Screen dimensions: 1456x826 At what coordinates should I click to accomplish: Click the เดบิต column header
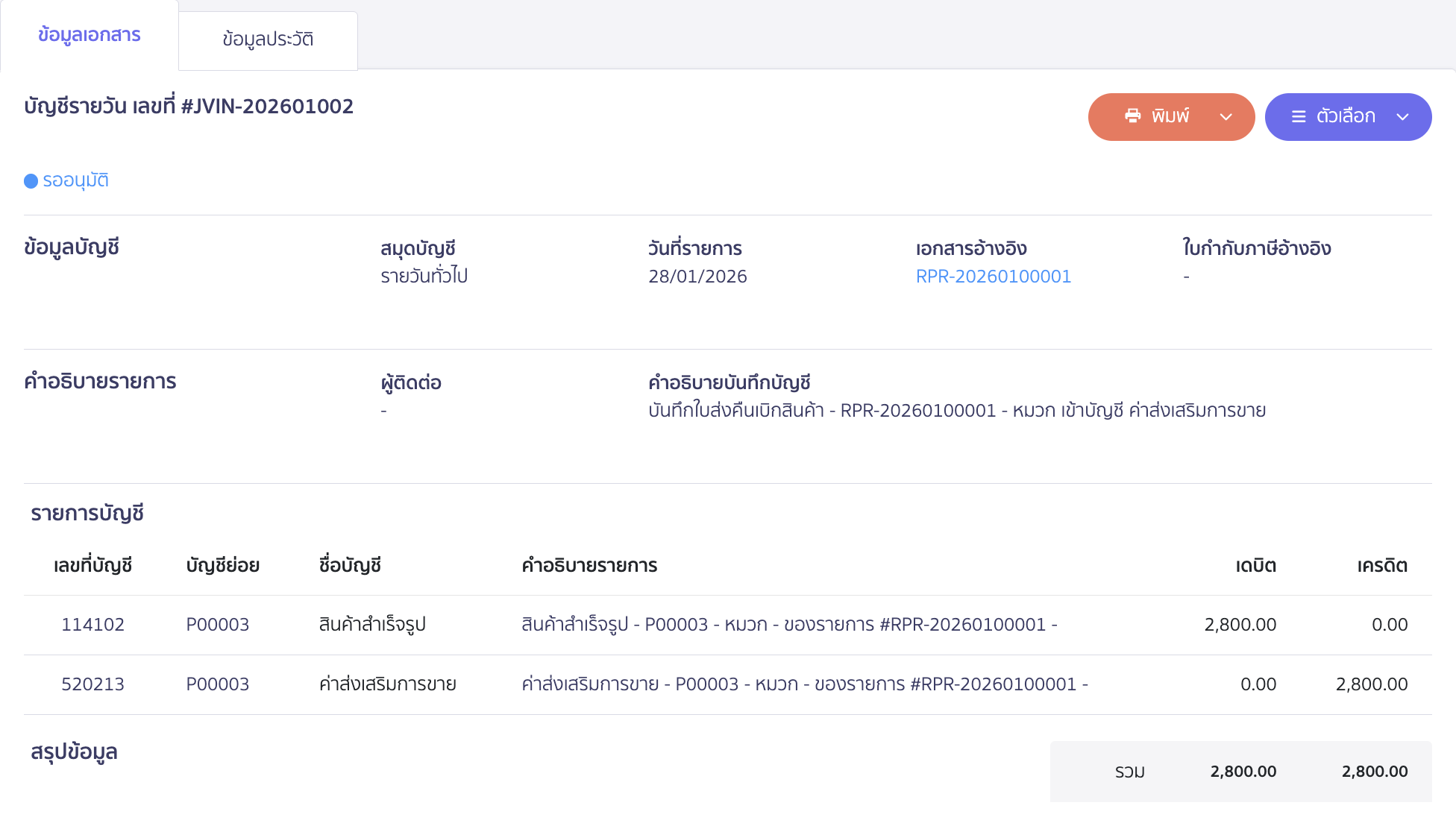point(1254,566)
